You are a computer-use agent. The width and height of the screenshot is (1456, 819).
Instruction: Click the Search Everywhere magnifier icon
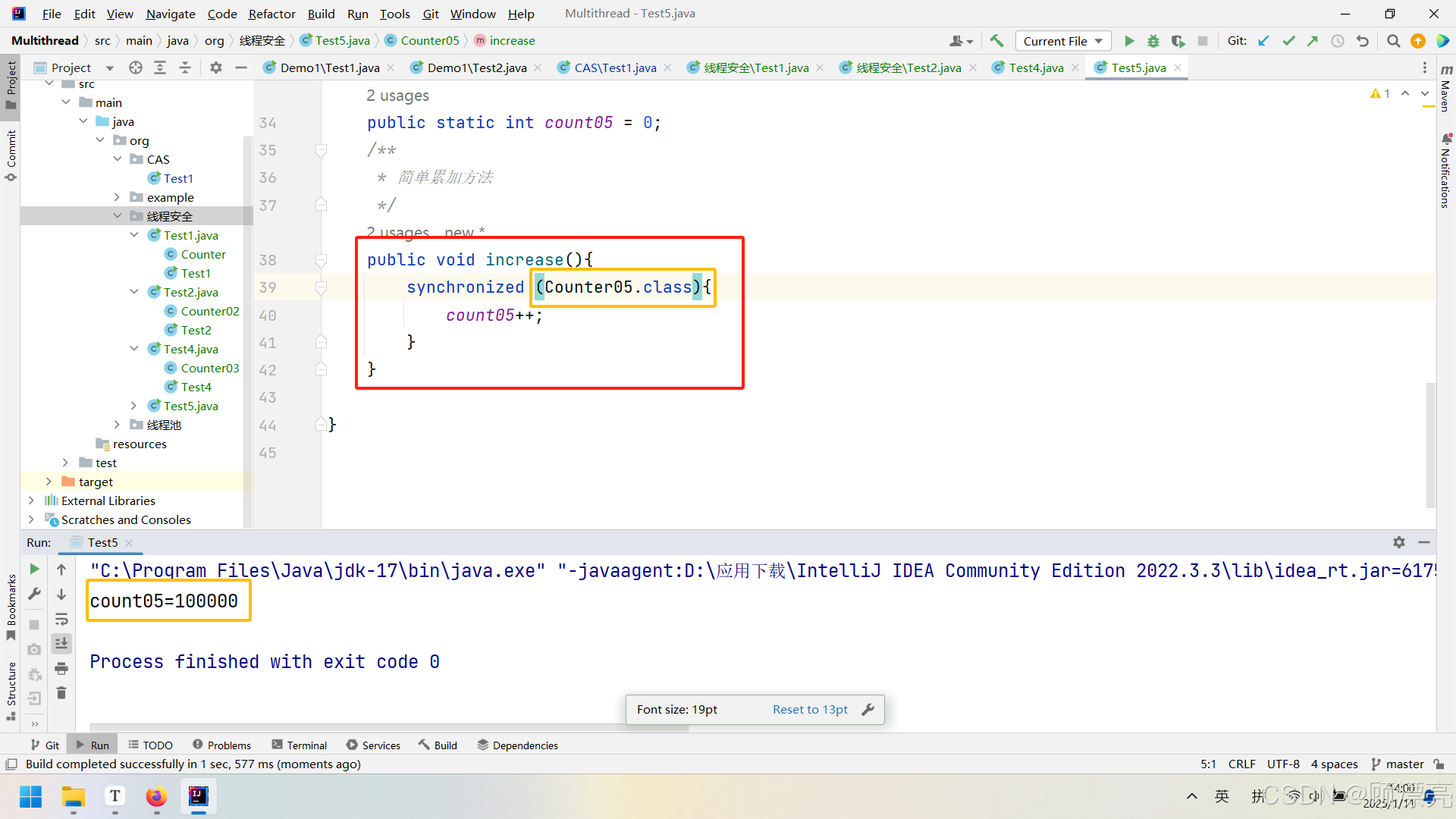pos(1393,41)
